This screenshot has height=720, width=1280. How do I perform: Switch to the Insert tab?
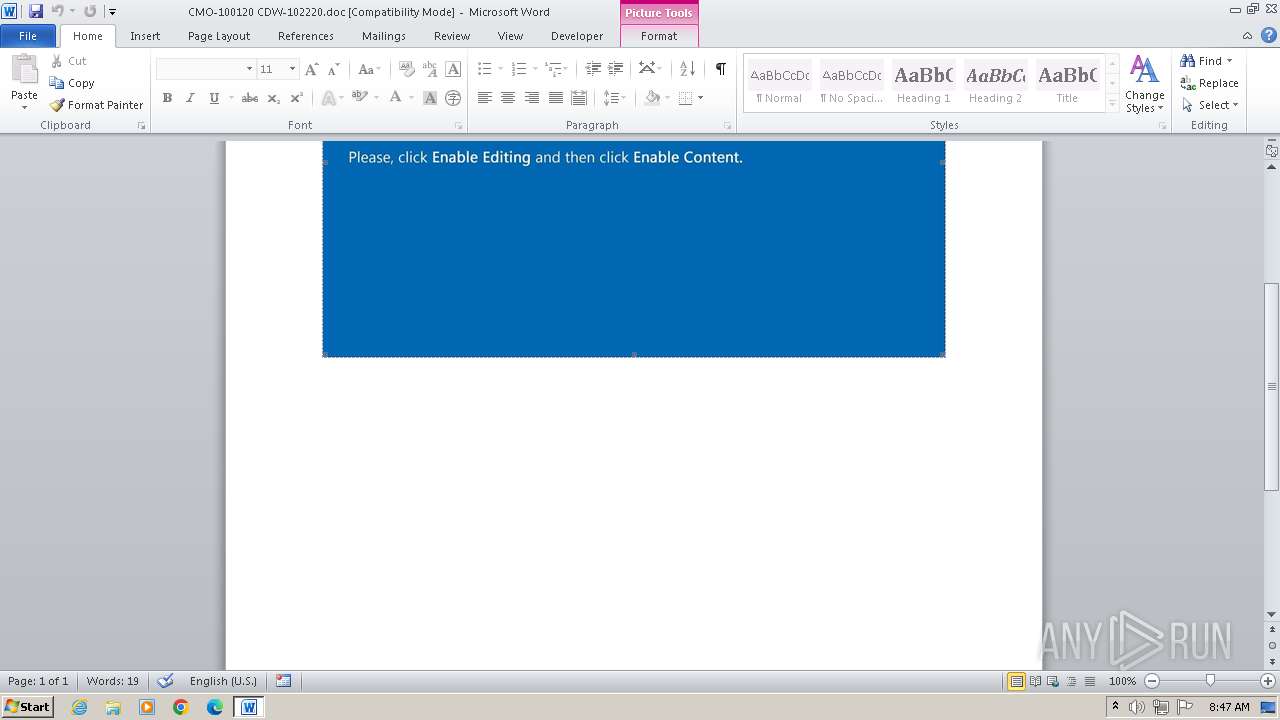pyautogui.click(x=145, y=36)
